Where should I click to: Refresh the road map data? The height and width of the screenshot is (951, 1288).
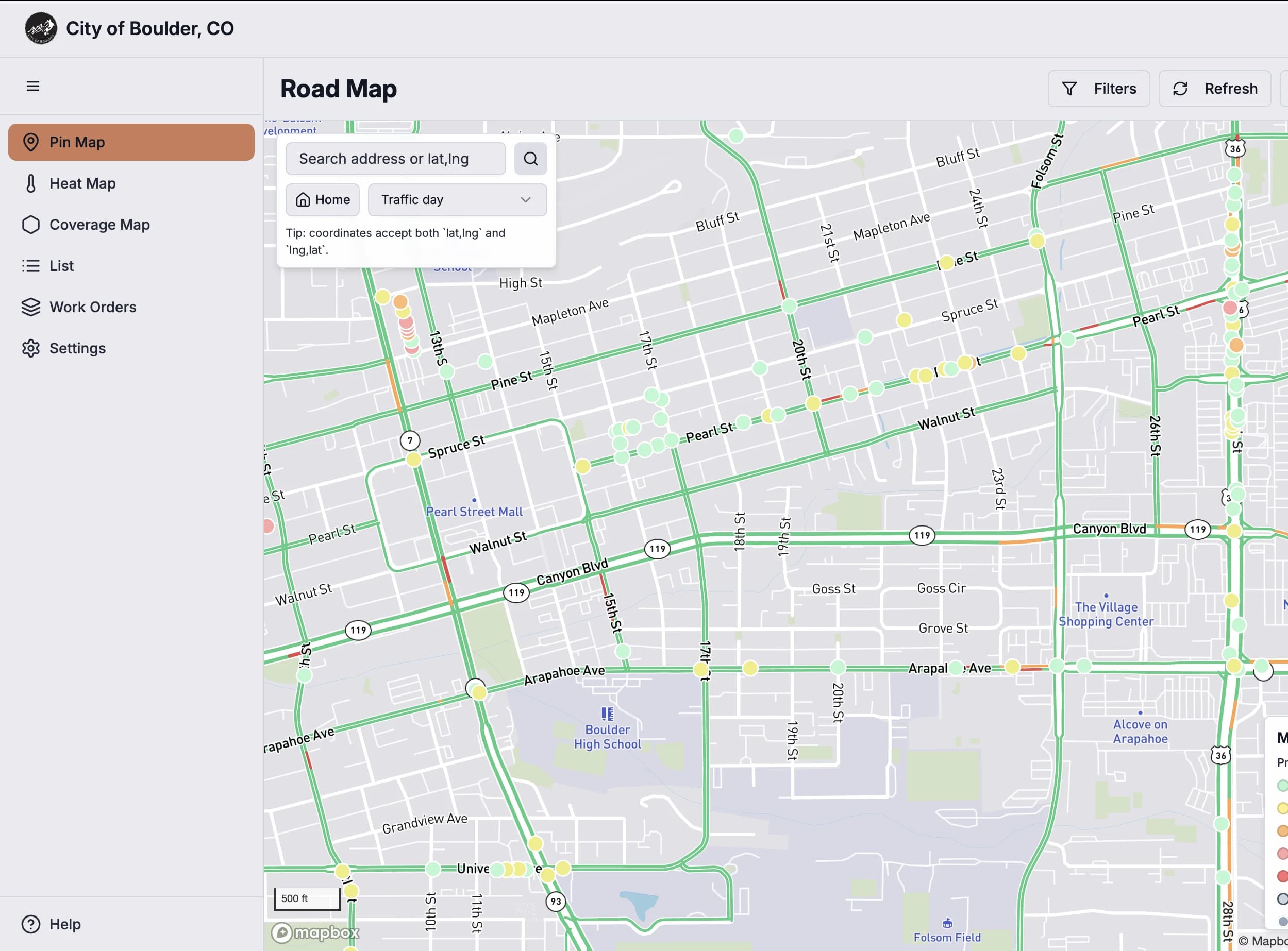tap(1215, 89)
